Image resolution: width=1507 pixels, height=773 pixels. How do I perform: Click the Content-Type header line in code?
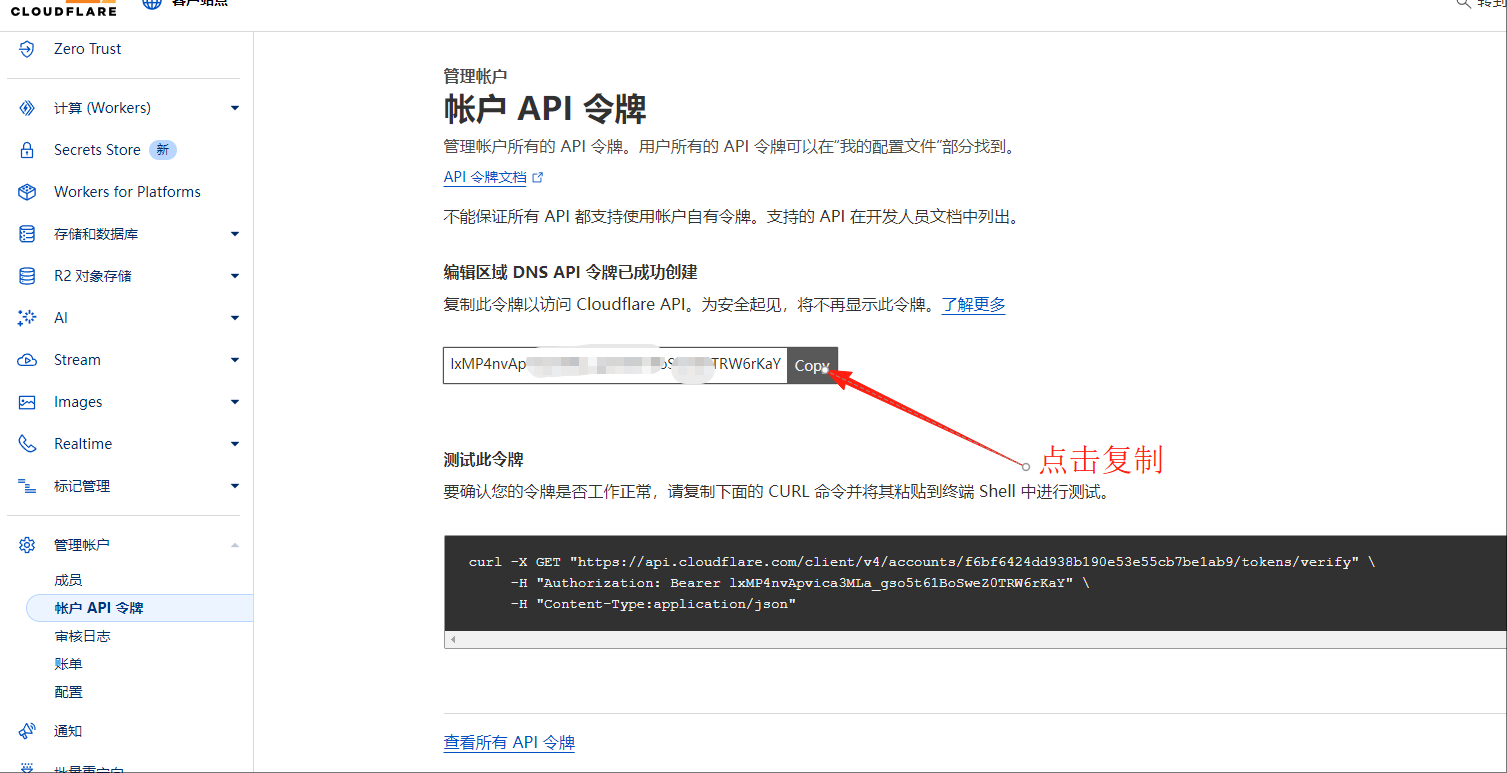coord(653,604)
